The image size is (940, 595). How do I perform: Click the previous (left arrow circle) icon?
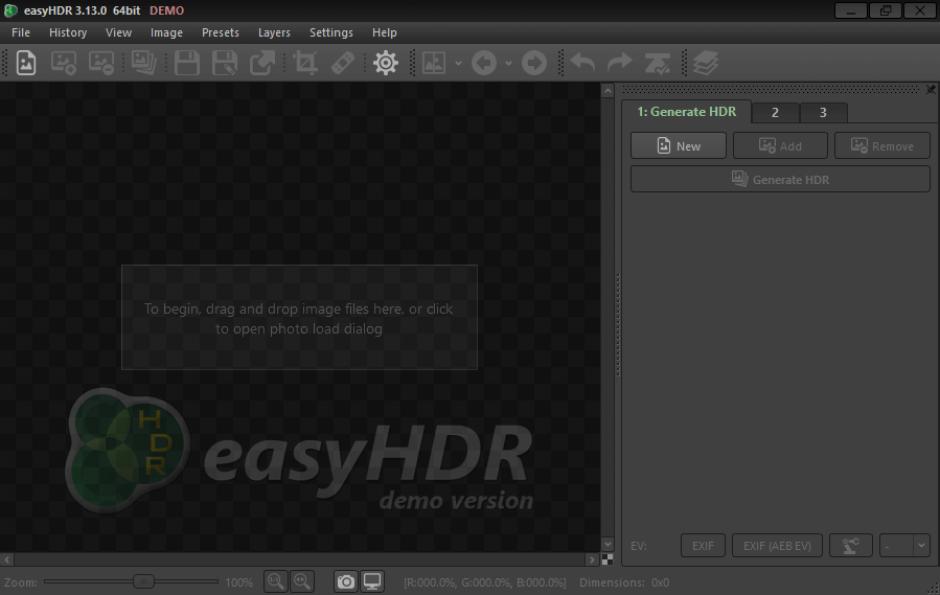pyautogui.click(x=483, y=62)
